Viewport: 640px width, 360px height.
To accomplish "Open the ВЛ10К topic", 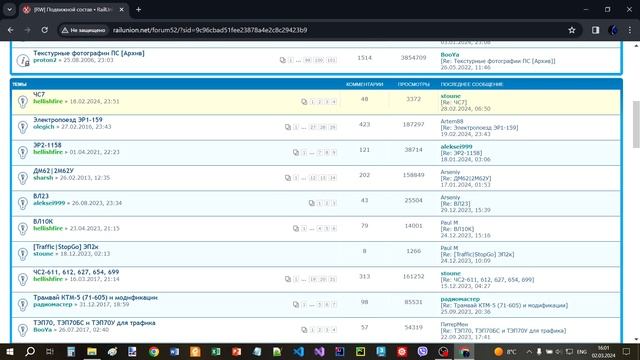I will [43, 221].
